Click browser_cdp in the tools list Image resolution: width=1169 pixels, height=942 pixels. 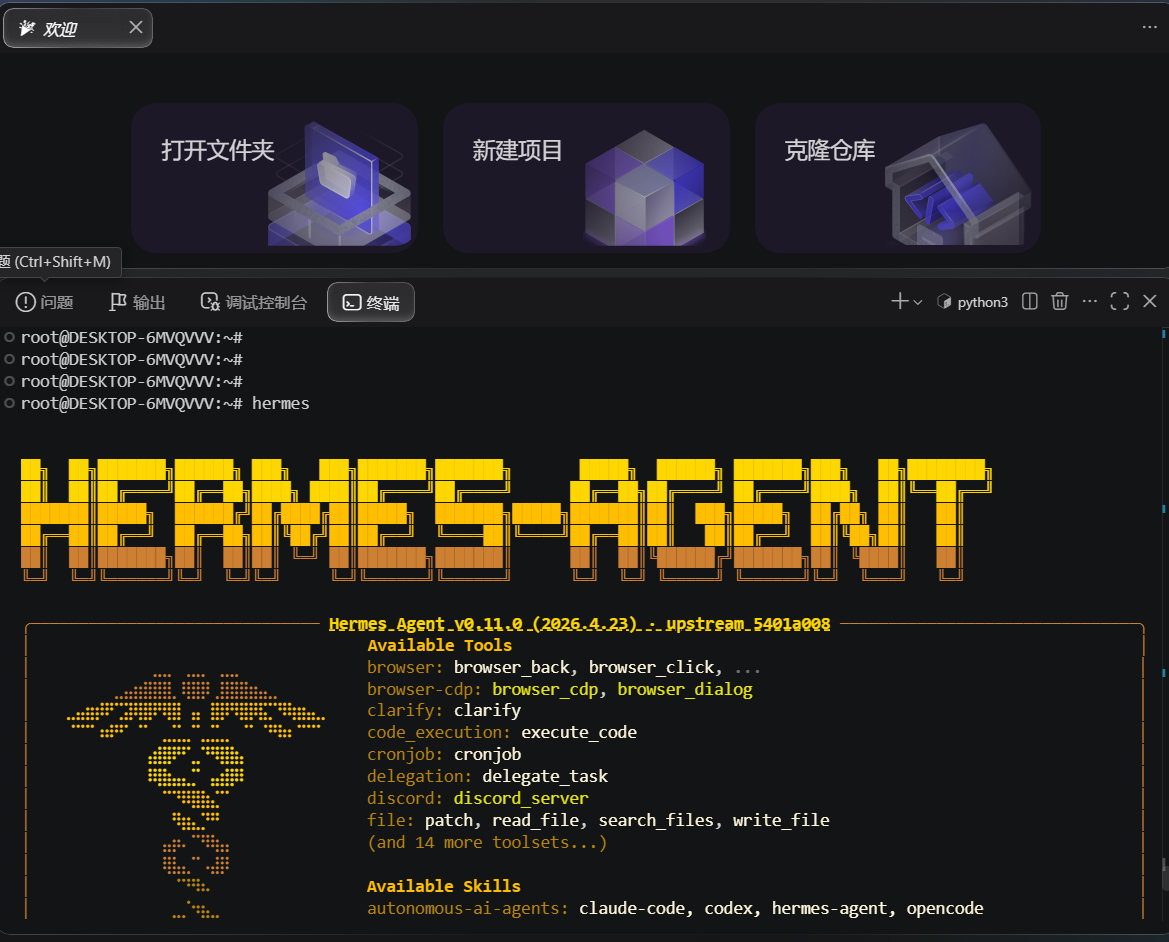point(545,689)
